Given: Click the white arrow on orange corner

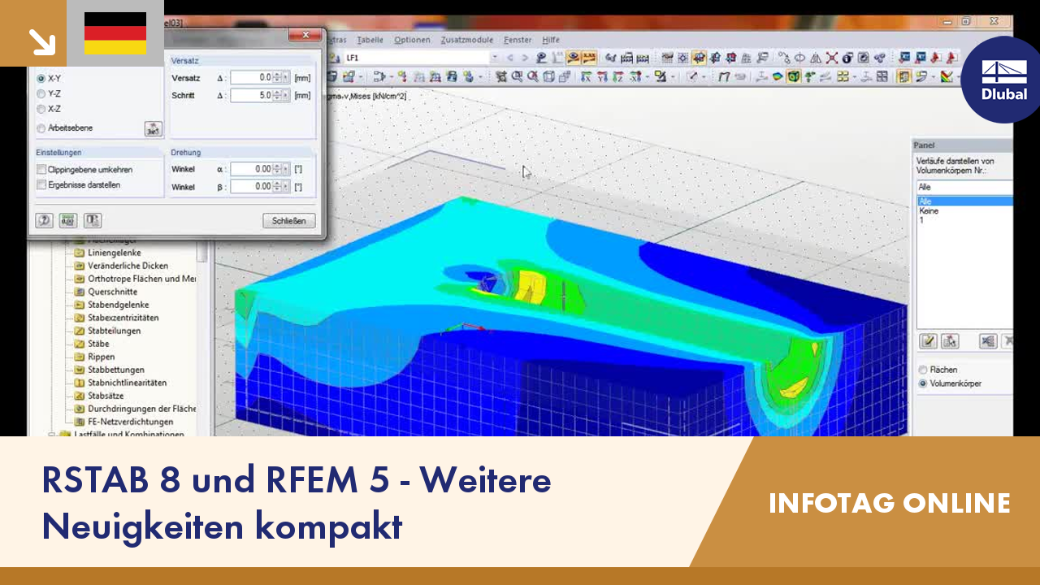Looking at the screenshot, I should (x=42, y=41).
